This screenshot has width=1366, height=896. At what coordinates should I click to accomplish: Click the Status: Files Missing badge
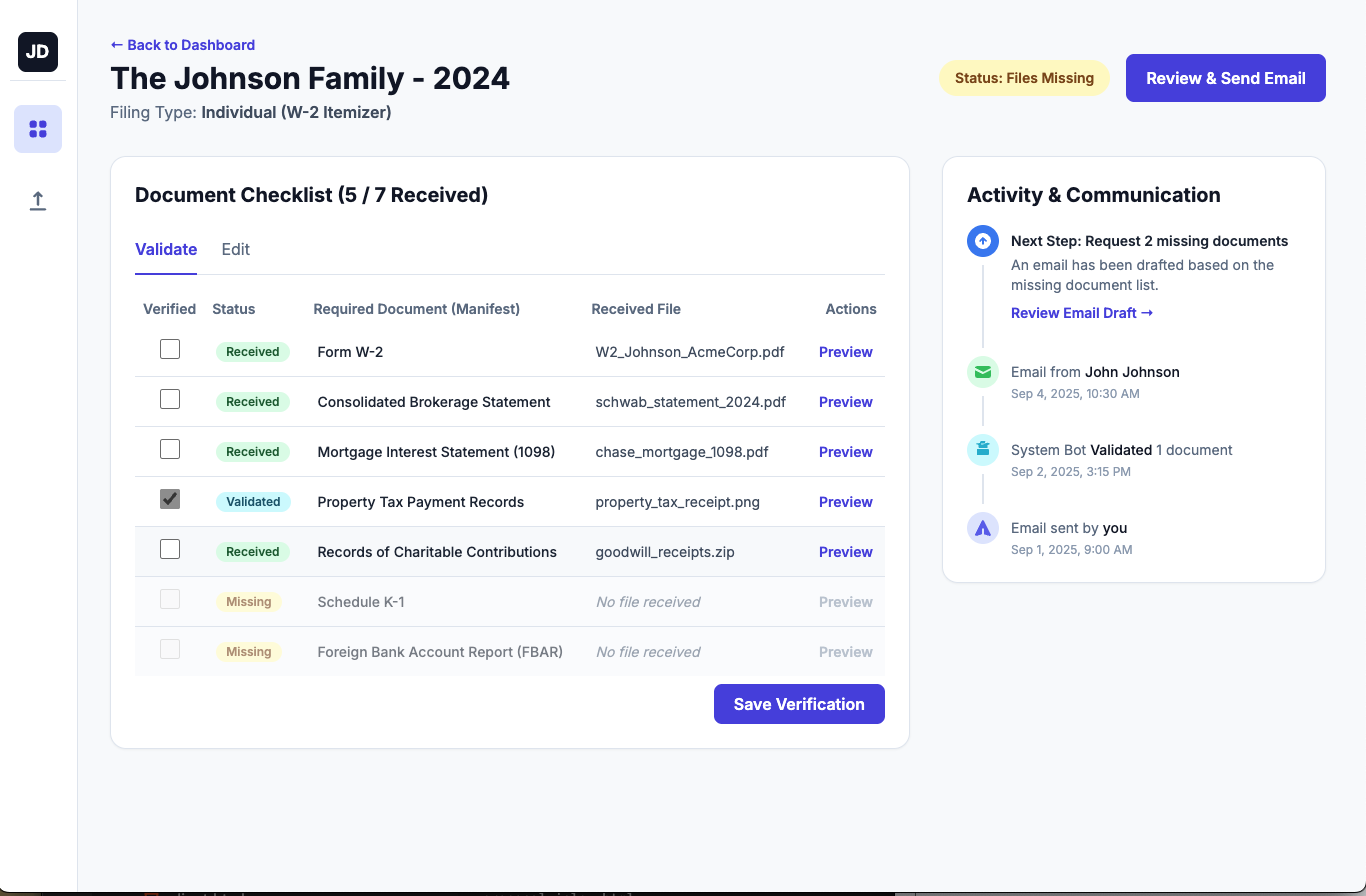tap(1024, 77)
